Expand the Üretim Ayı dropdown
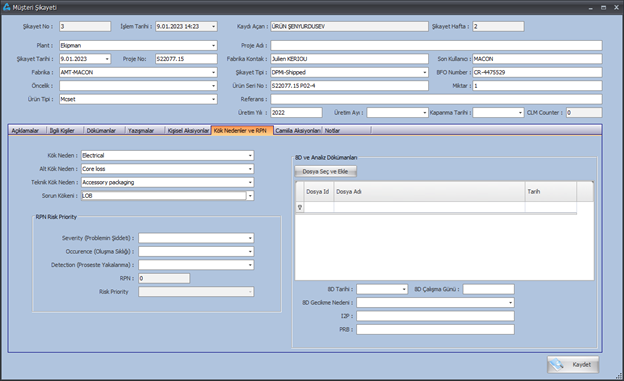Screen dimensions: 624x381 (x=425, y=113)
